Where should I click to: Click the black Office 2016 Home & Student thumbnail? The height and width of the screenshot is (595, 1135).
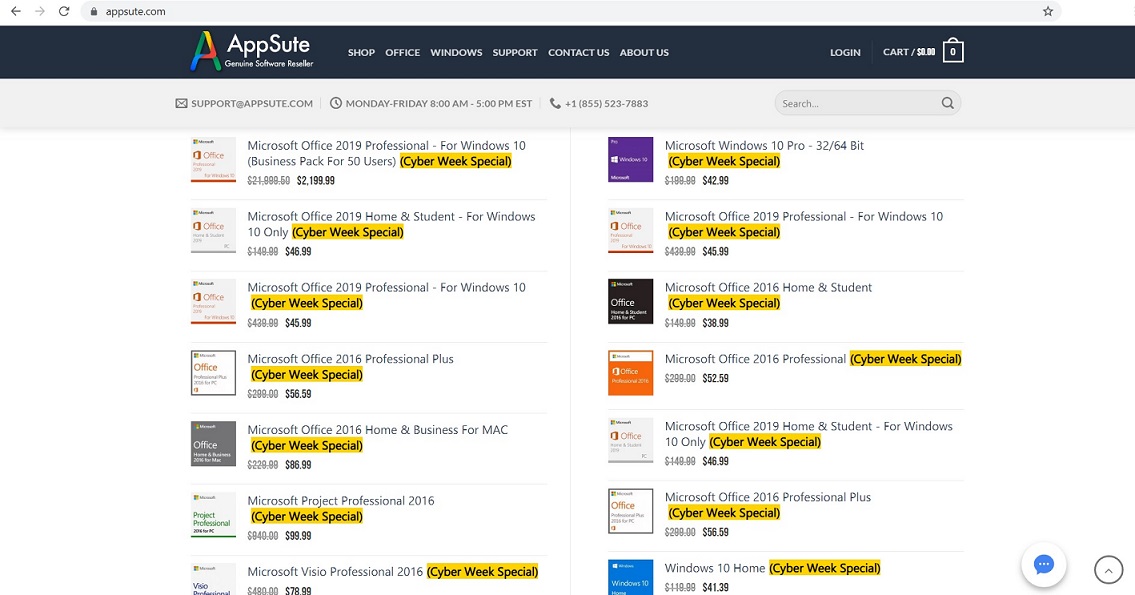pos(630,301)
